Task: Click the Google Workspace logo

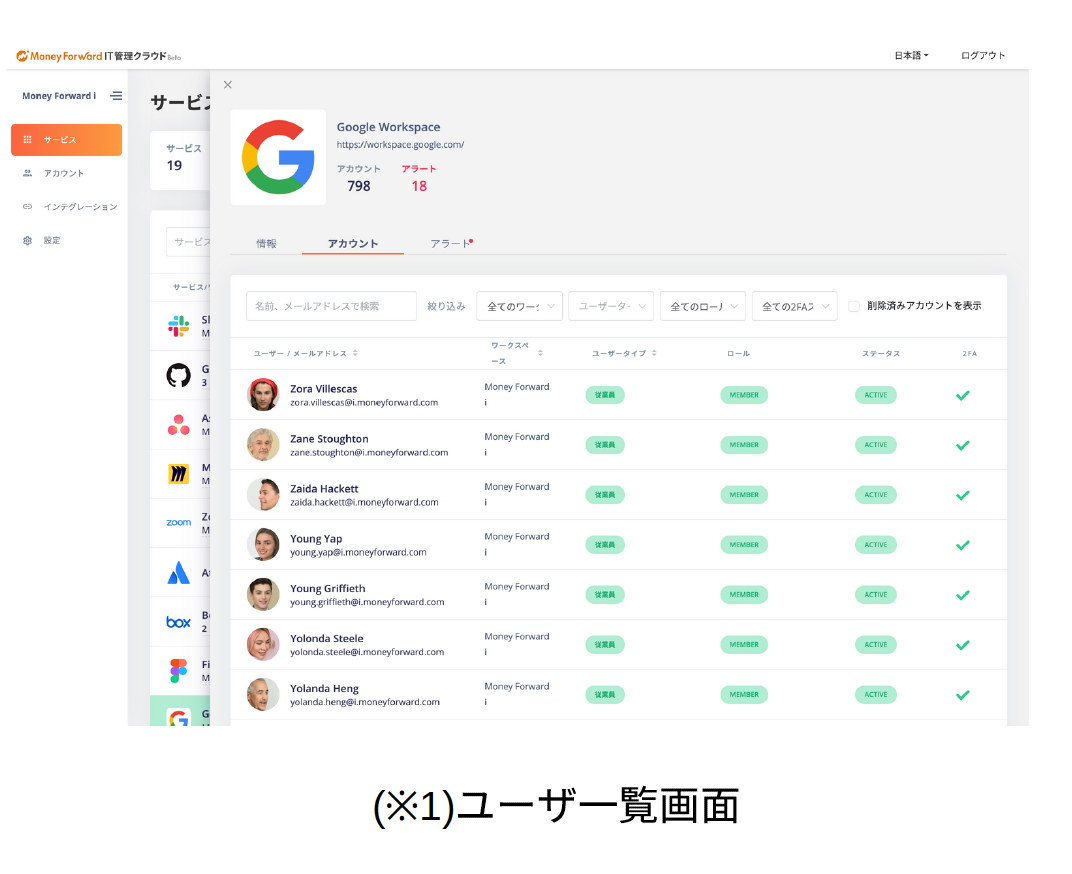Action: coord(278,157)
